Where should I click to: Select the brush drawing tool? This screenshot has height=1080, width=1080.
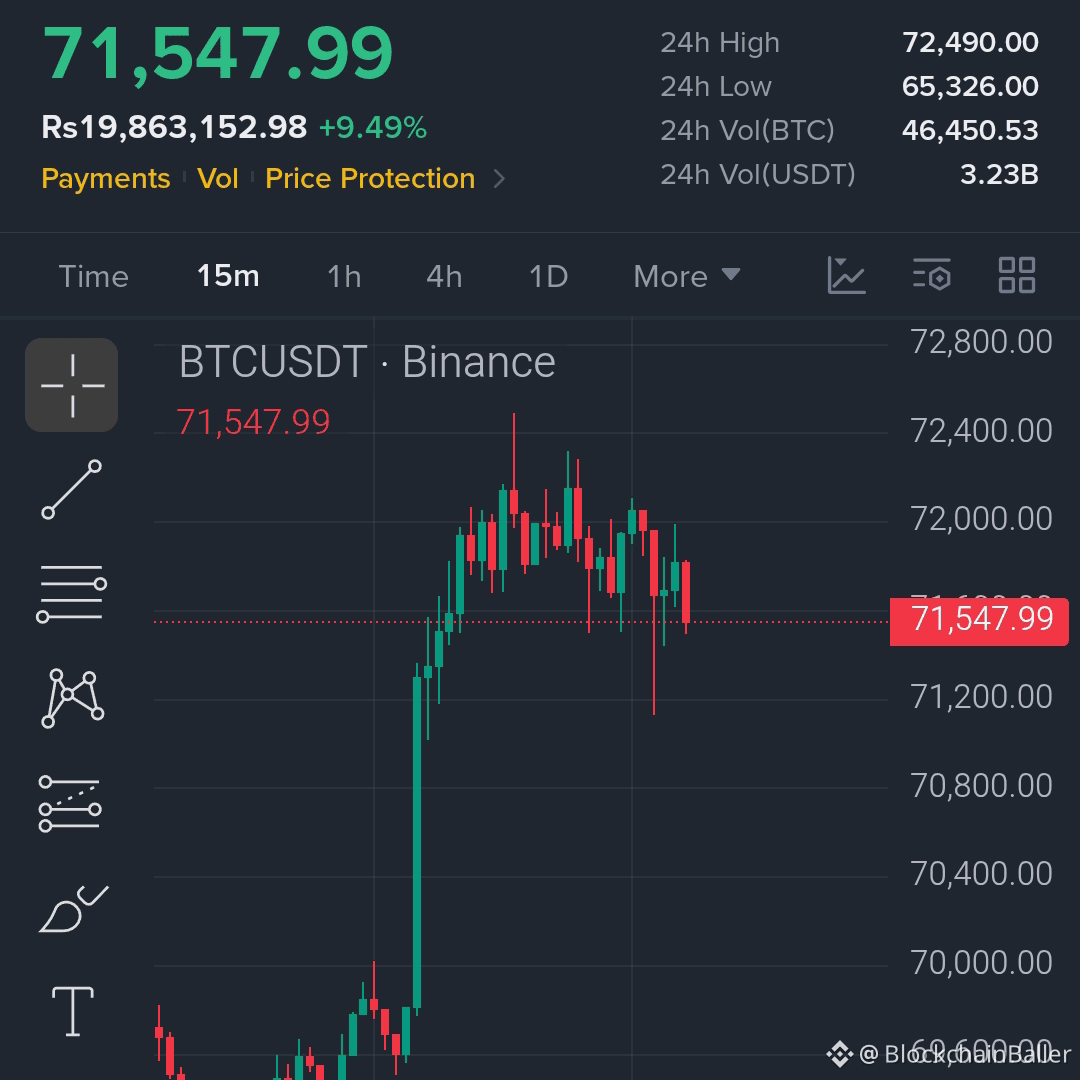[73, 908]
